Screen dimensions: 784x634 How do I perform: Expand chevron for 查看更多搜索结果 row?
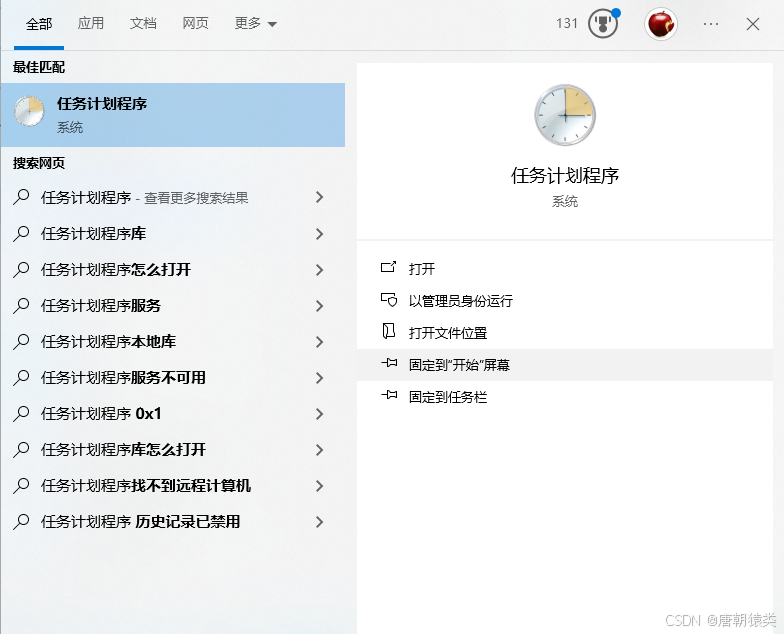tap(320, 198)
